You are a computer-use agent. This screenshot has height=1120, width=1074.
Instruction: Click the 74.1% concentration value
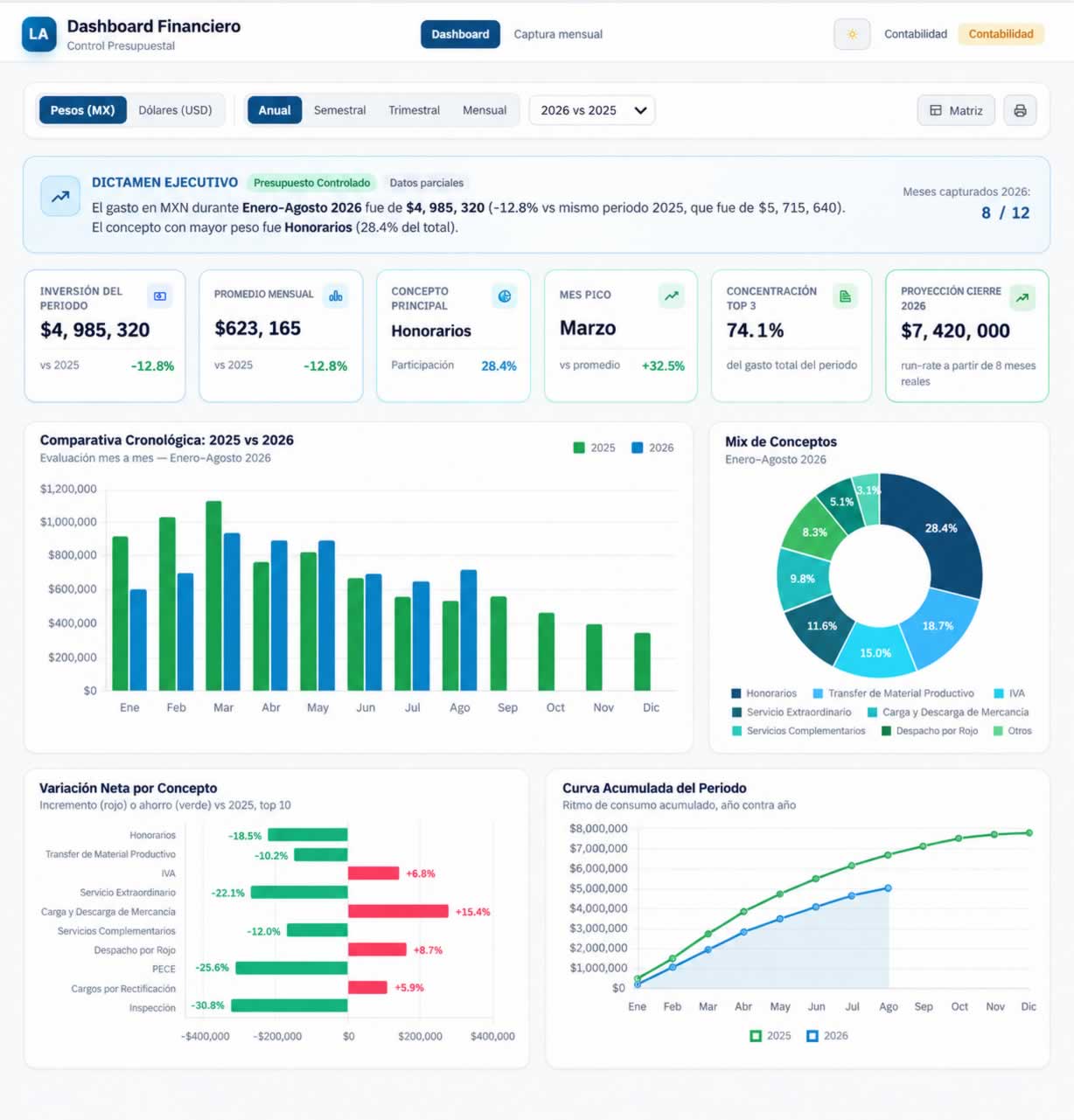[755, 330]
